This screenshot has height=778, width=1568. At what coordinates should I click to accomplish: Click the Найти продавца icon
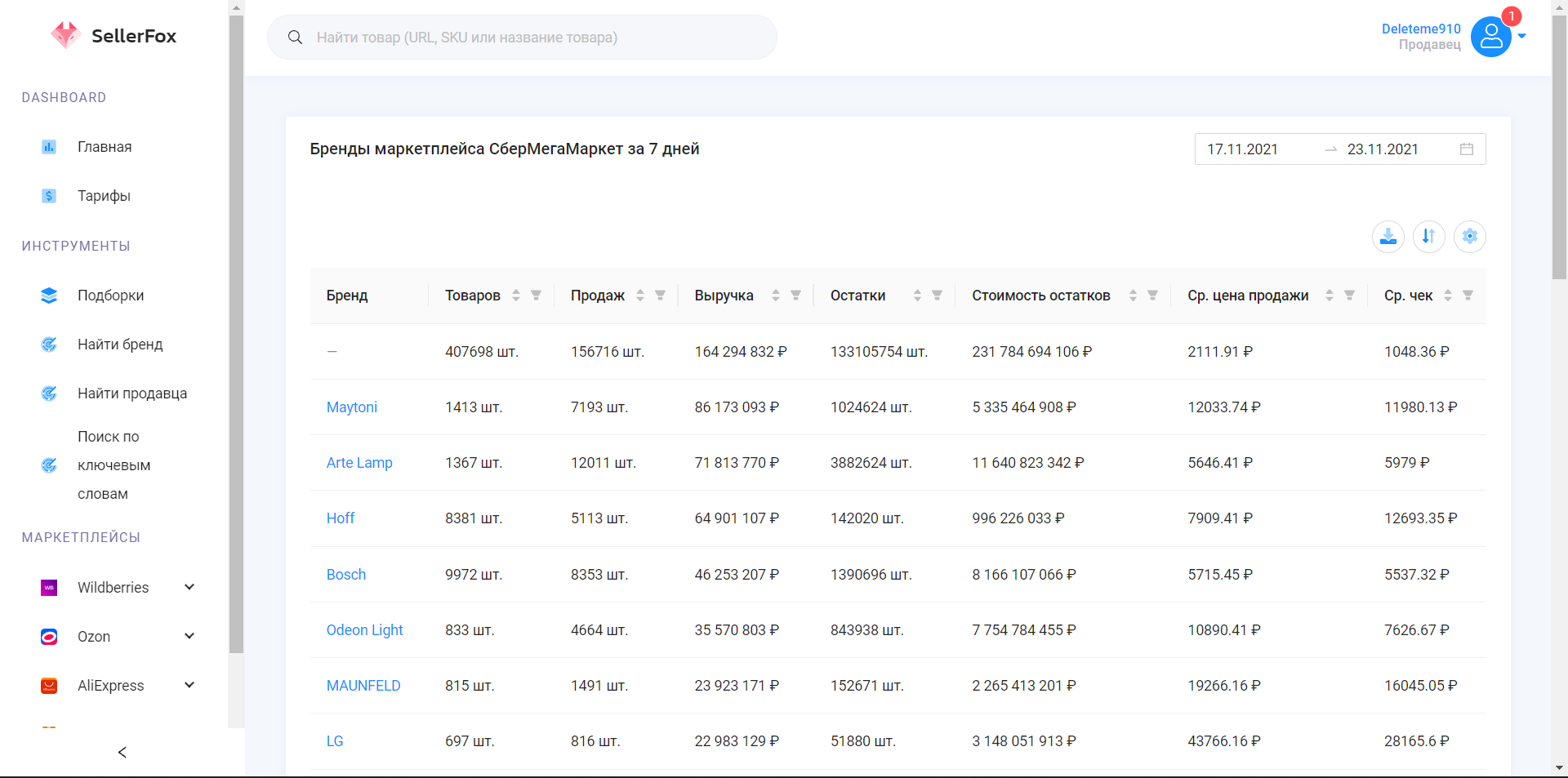point(49,393)
